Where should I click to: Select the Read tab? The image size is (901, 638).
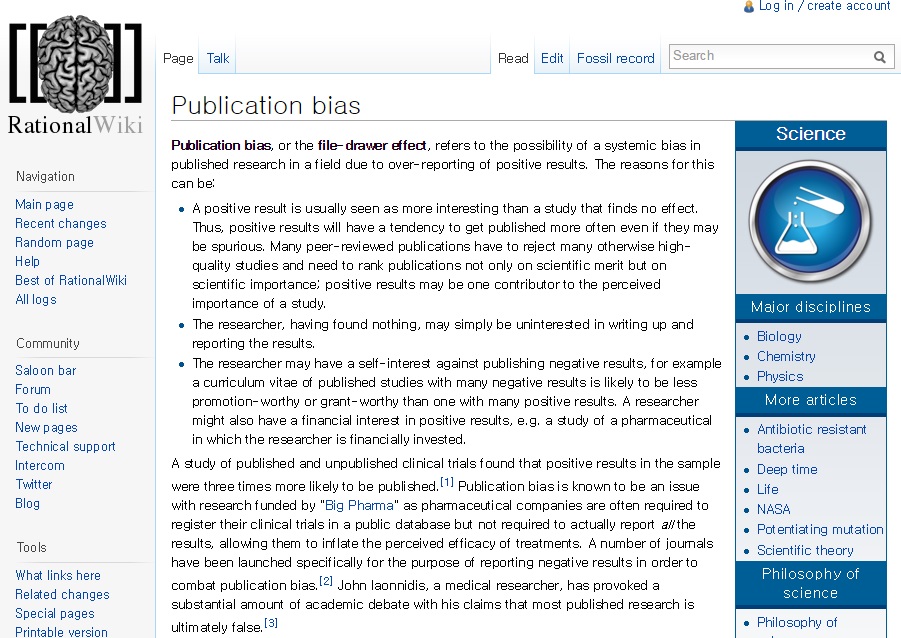513,58
